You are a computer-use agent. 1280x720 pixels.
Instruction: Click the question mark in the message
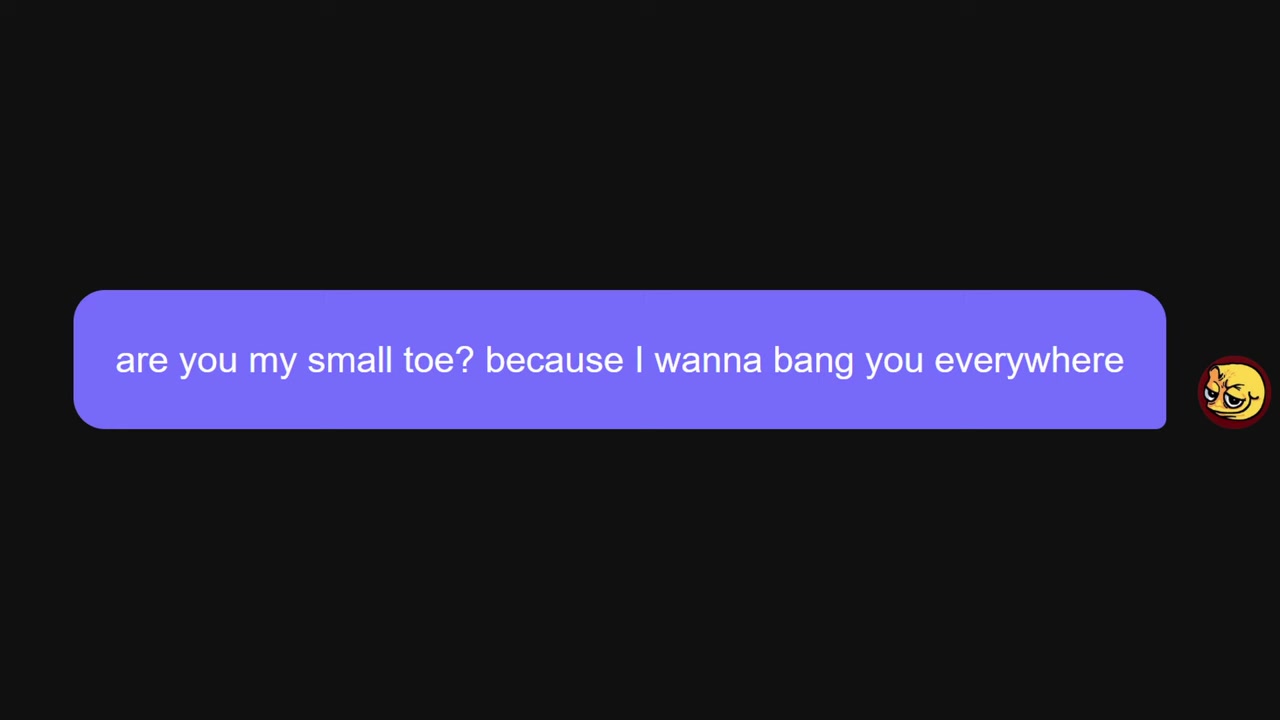(464, 360)
